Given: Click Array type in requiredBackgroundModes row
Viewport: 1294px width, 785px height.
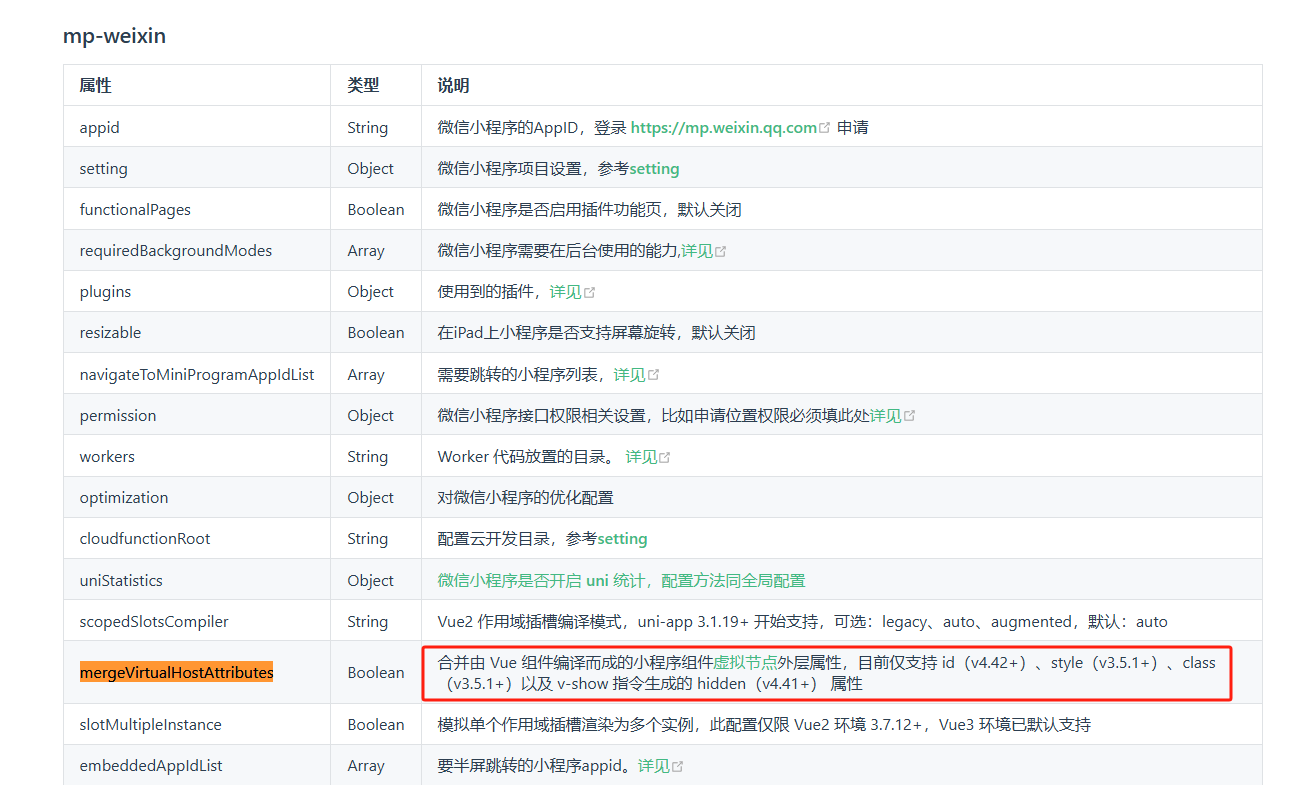Looking at the screenshot, I should [366, 250].
